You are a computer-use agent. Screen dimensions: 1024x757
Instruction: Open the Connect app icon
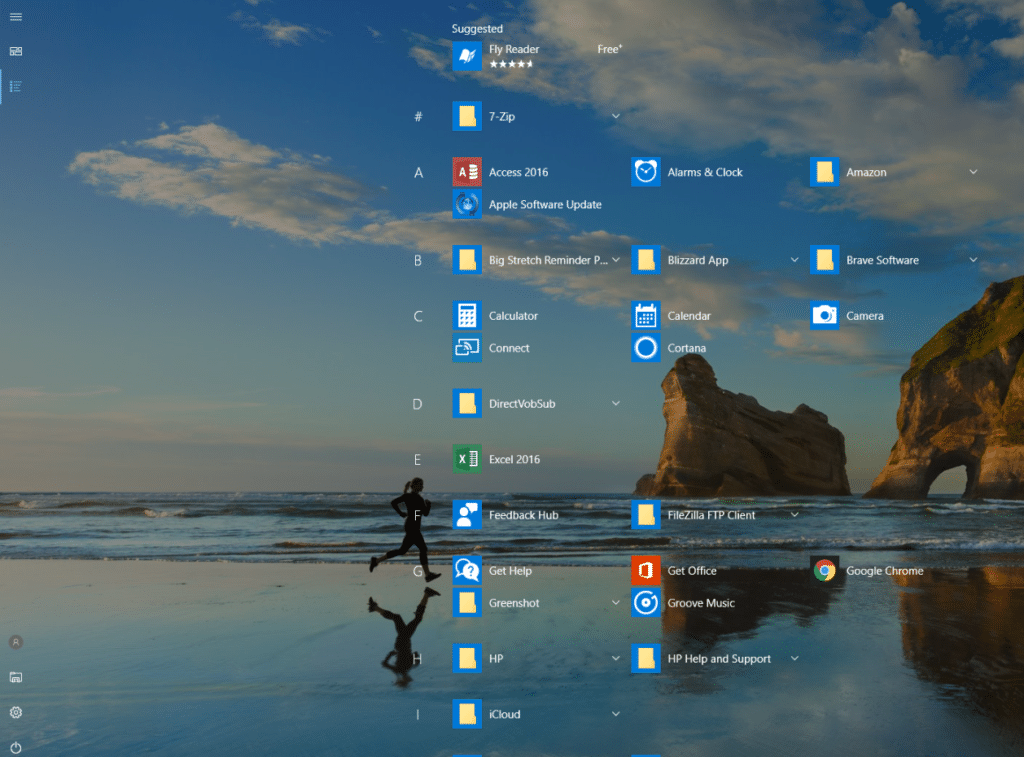pyautogui.click(x=467, y=348)
